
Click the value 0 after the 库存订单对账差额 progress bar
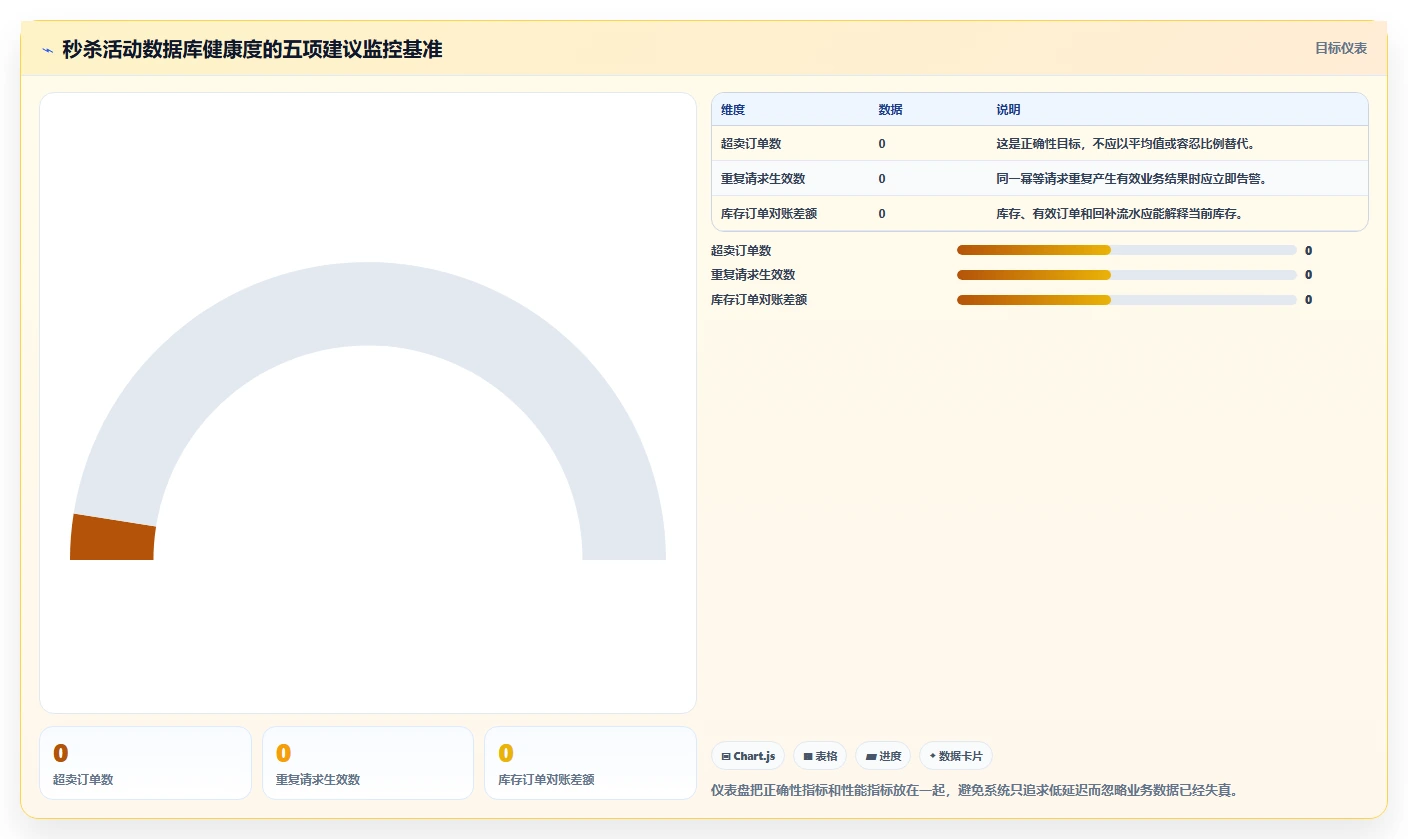1308,300
